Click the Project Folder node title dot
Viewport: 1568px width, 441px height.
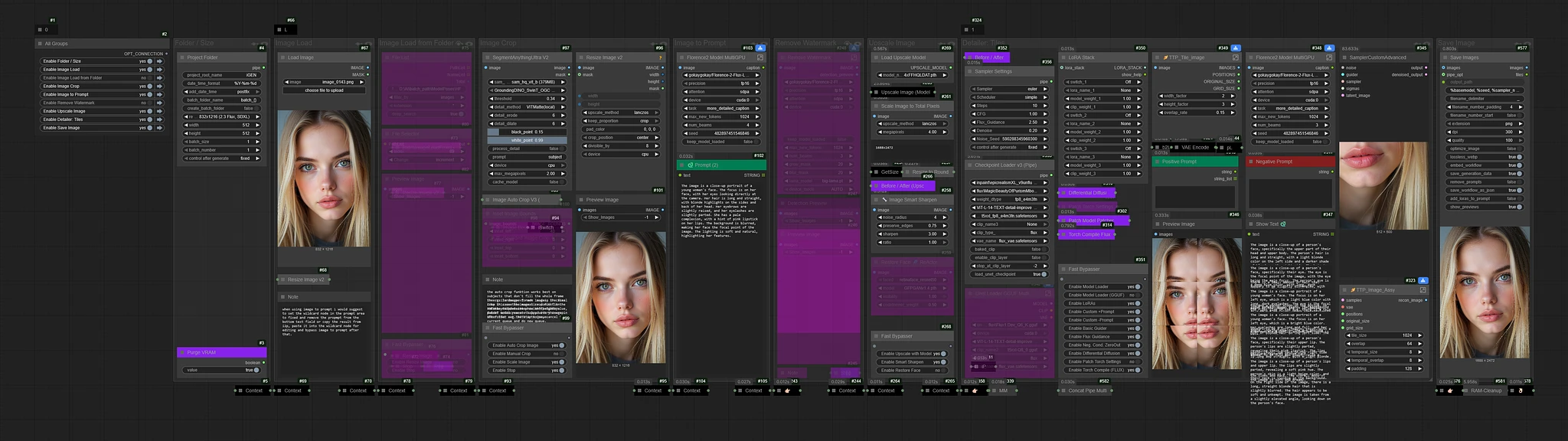point(182,57)
